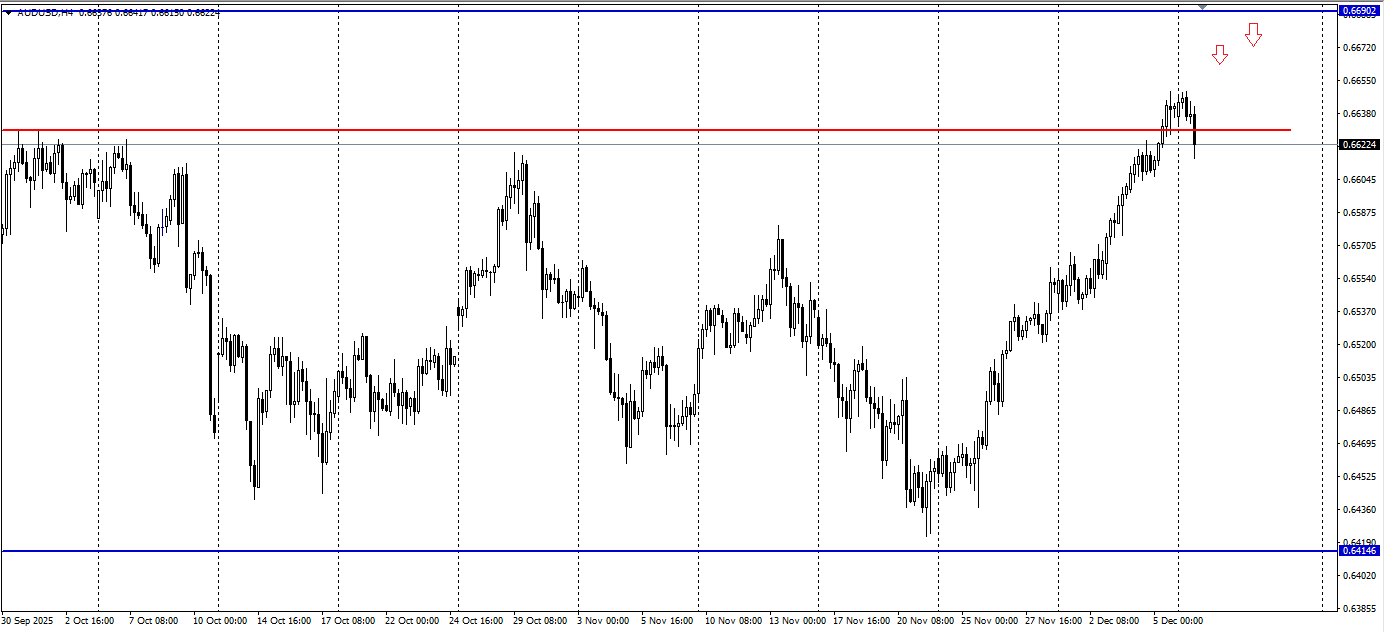Click the 0.65035 price scale label
Screen dimensions: 1385x632
point(1361,377)
